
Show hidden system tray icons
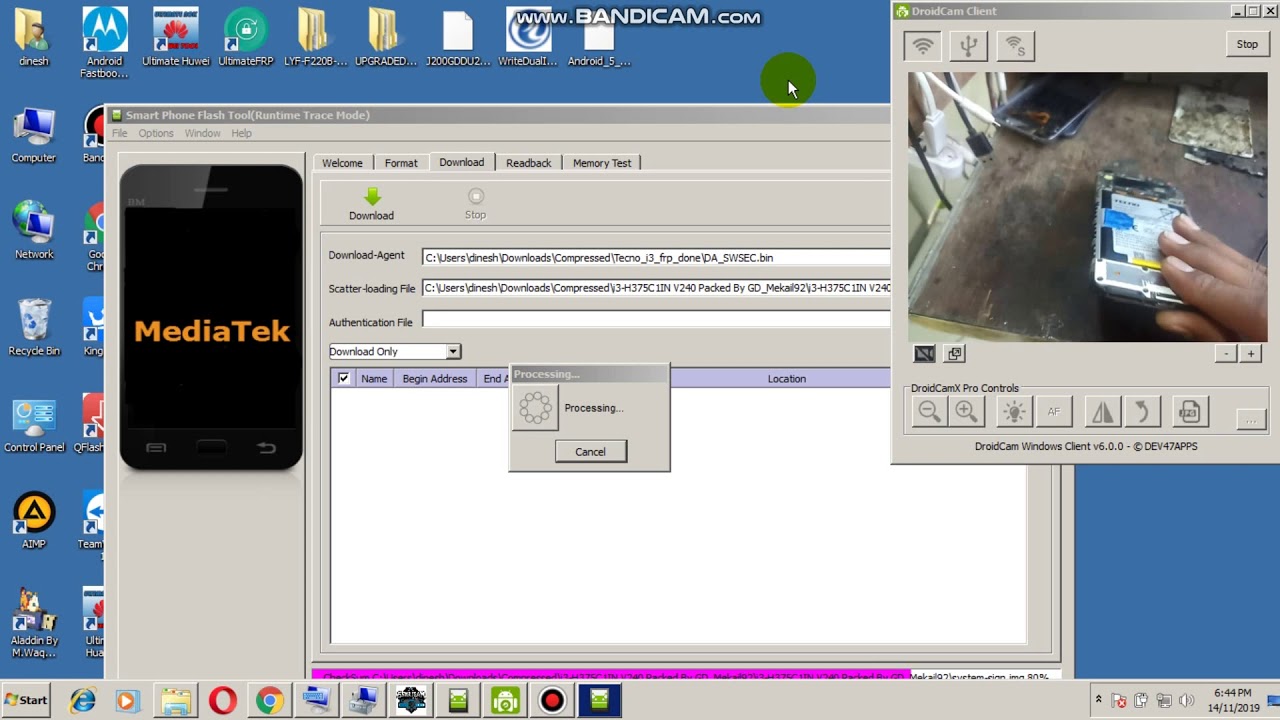coord(1098,700)
